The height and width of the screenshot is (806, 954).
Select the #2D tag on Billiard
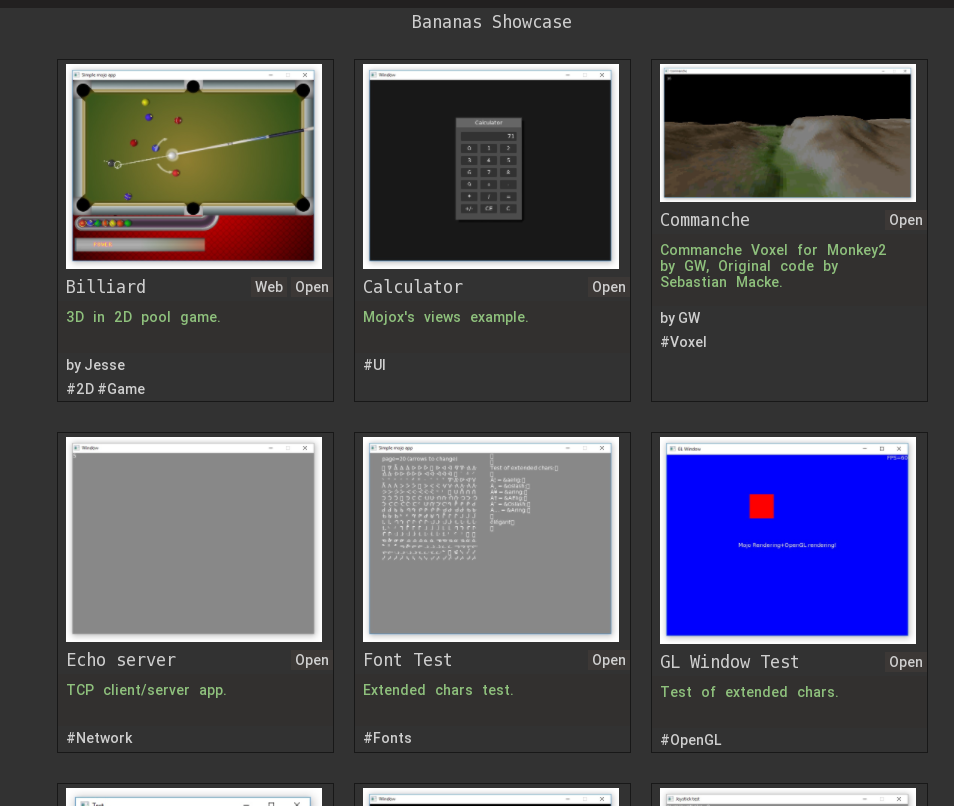point(80,389)
